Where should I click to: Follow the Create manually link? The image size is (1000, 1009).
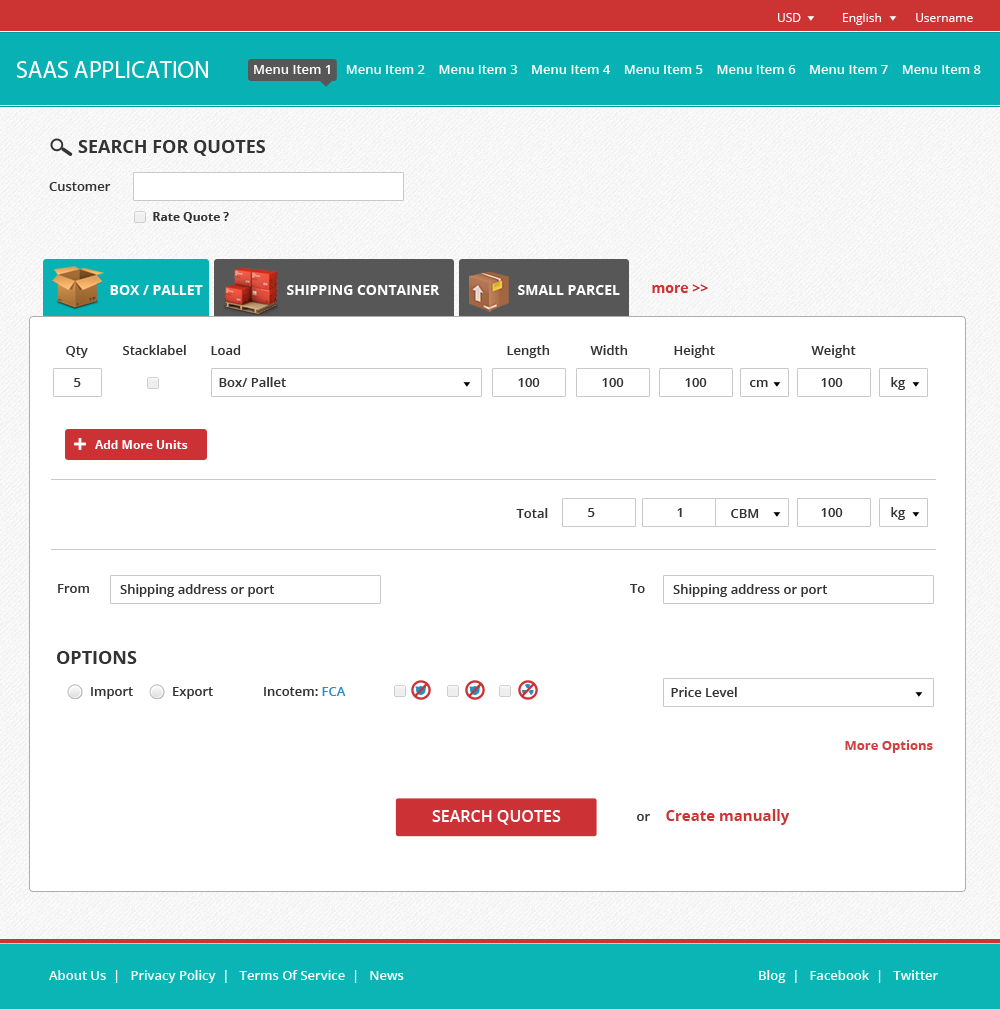727,816
